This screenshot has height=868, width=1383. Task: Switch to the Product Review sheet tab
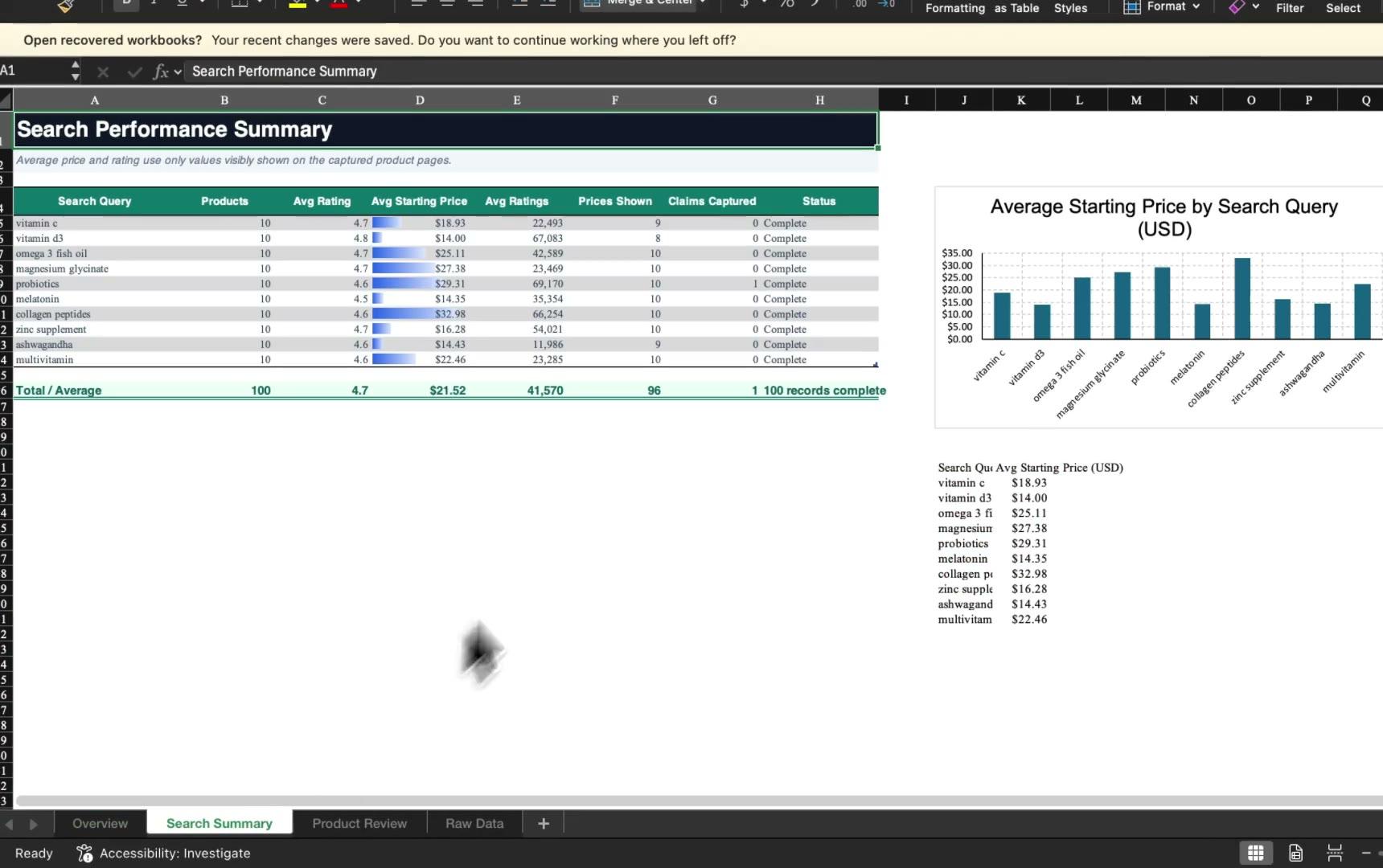(x=359, y=823)
